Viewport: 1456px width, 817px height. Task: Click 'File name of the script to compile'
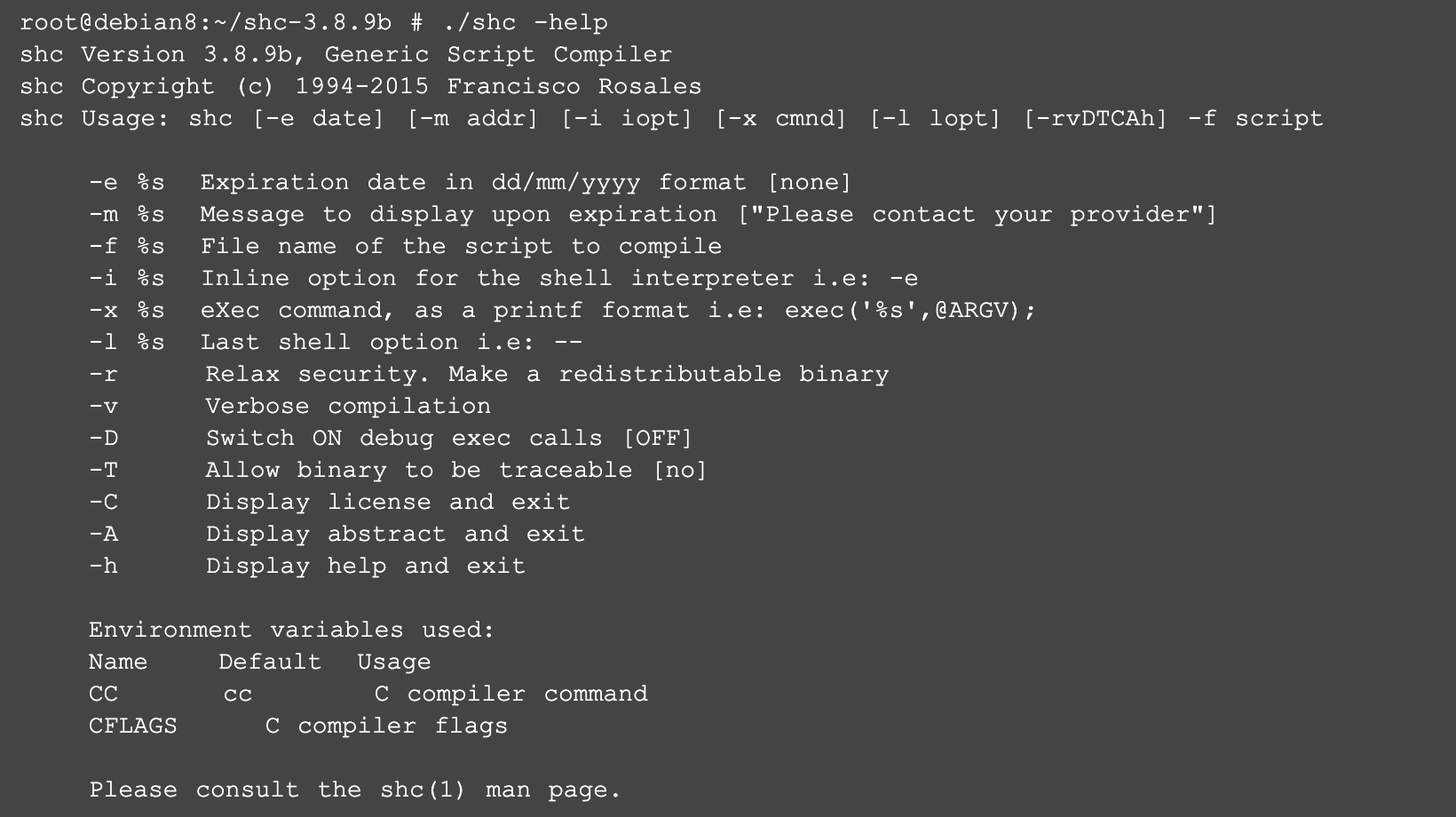click(x=460, y=246)
